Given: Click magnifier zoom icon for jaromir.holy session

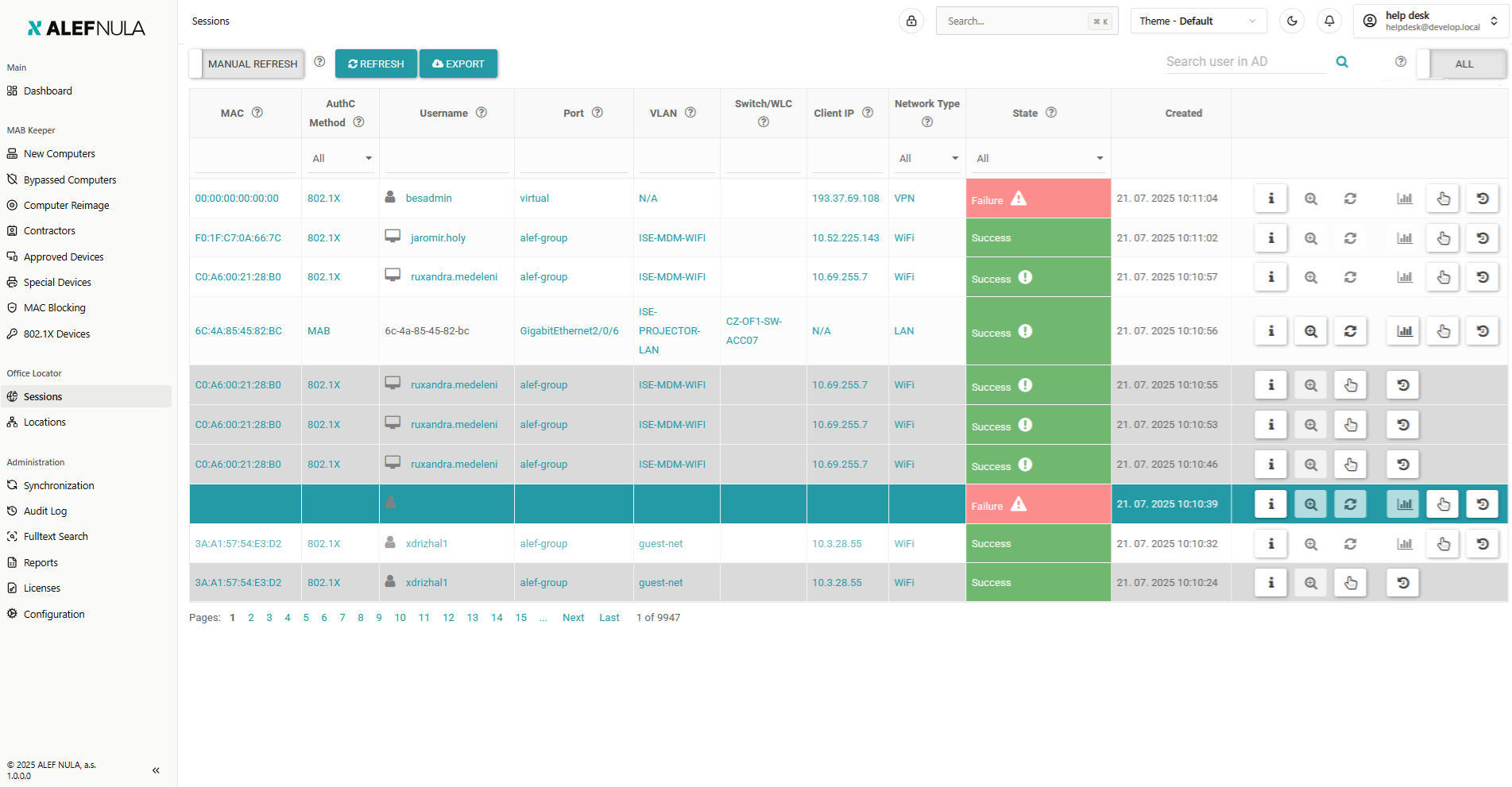Looking at the screenshot, I should click(1310, 238).
